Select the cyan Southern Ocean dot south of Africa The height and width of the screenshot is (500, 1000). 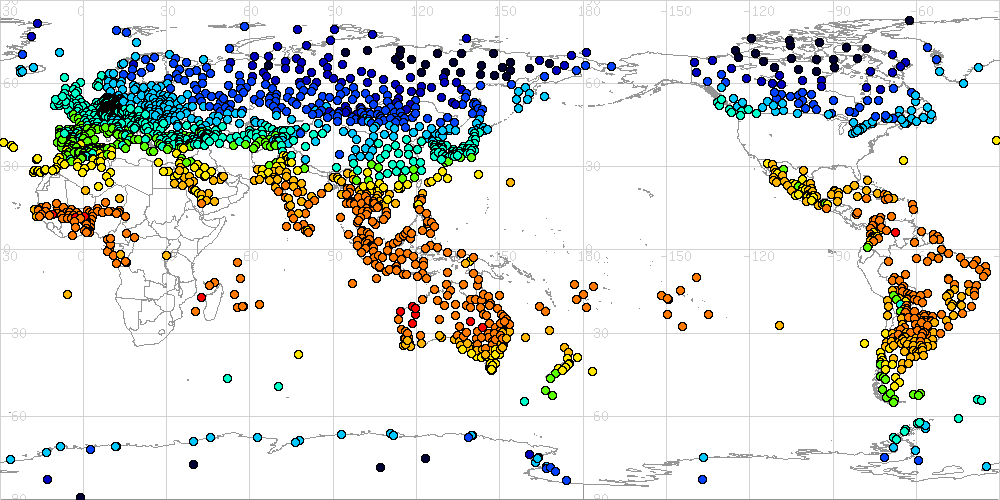tap(228, 378)
